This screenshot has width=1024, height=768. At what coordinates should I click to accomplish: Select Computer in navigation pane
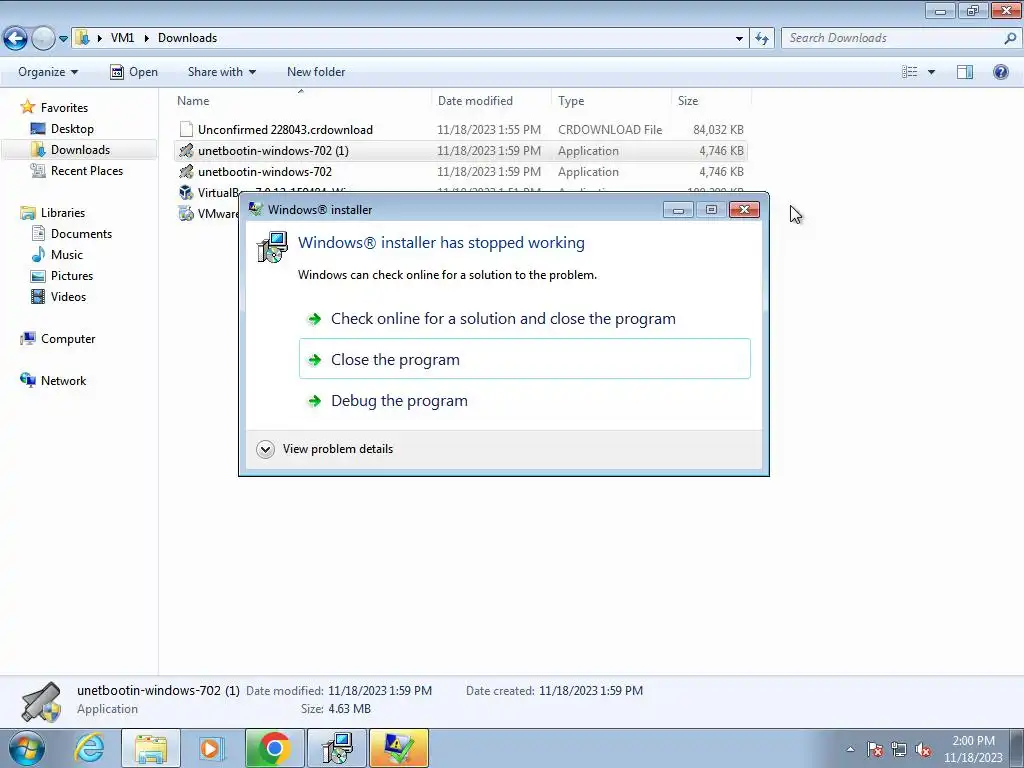pyautogui.click(x=68, y=339)
